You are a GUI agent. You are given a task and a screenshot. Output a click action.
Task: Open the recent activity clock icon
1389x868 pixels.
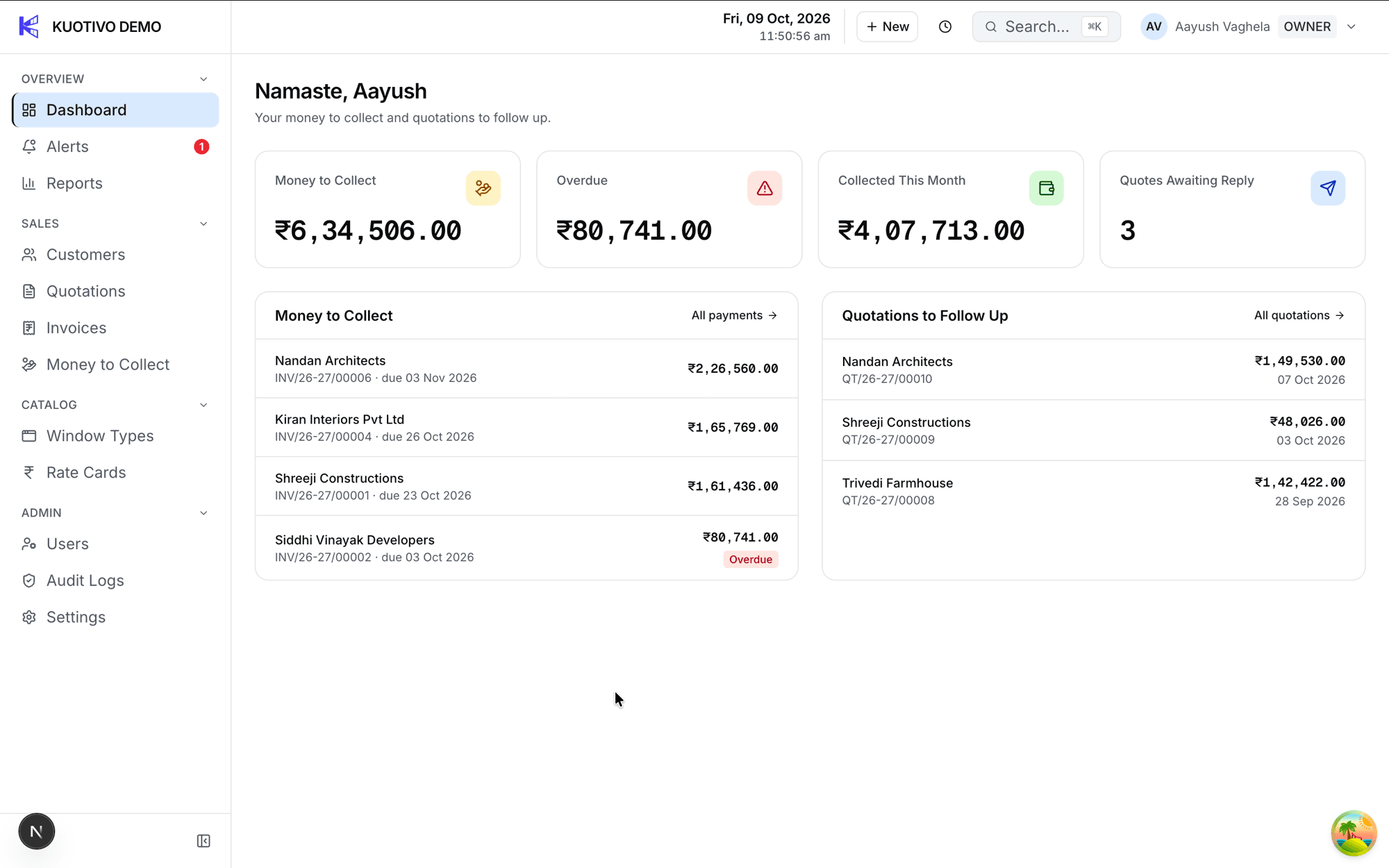[x=945, y=26]
